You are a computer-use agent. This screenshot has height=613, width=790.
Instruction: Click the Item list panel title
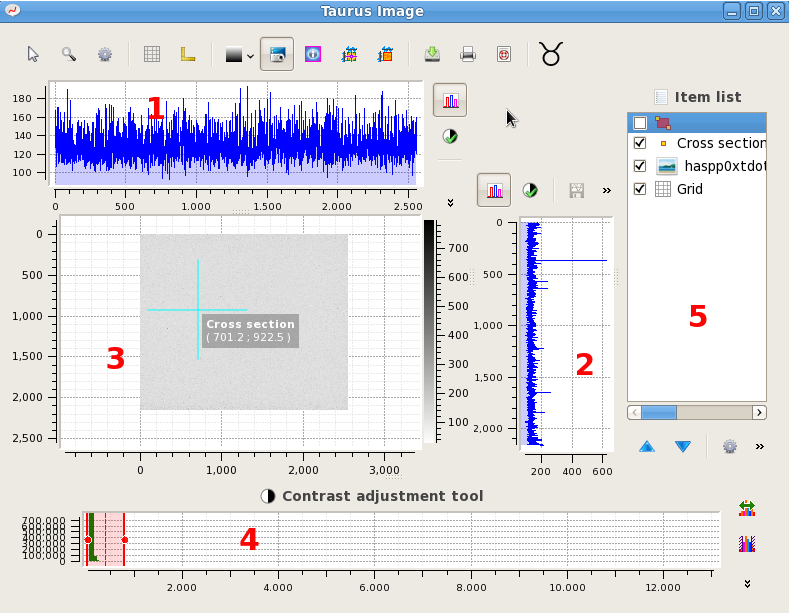point(708,97)
